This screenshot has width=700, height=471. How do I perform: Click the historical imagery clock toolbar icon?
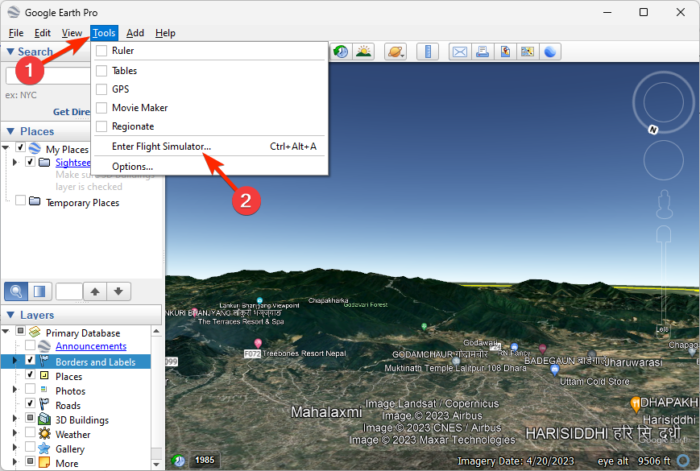pos(341,52)
